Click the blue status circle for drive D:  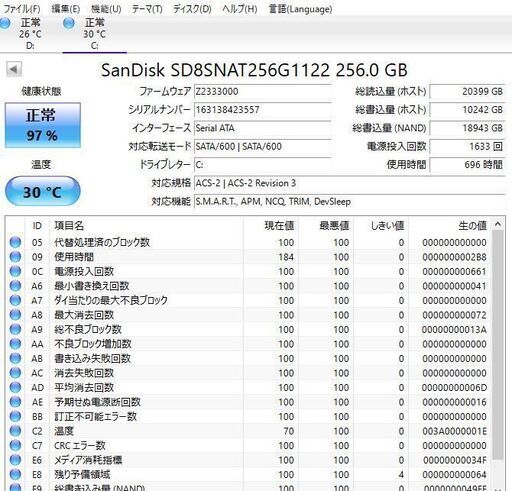coord(4,23)
